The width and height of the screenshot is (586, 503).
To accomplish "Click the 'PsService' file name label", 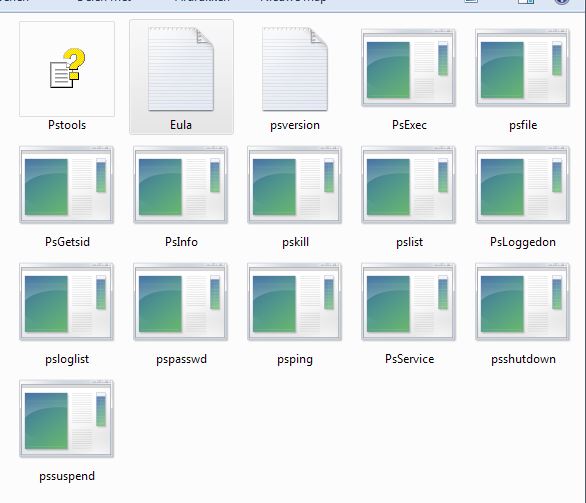I will (x=410, y=359).
